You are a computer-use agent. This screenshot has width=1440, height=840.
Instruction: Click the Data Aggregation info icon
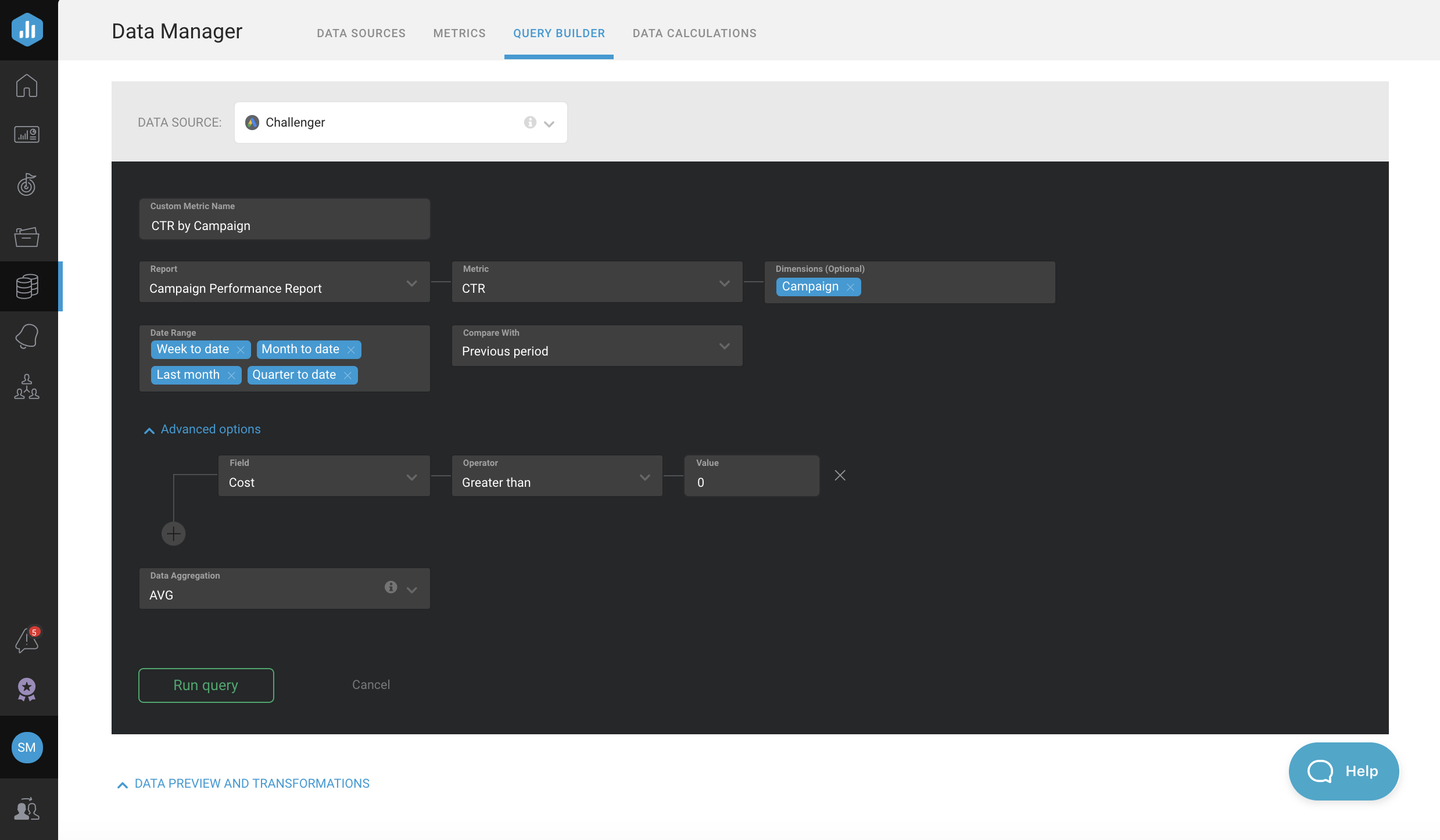click(x=391, y=587)
